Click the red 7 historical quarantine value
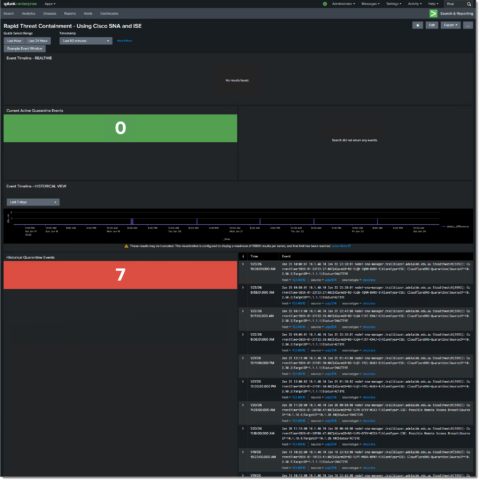Image resolution: width=480 pixels, height=480 pixels. point(120,275)
